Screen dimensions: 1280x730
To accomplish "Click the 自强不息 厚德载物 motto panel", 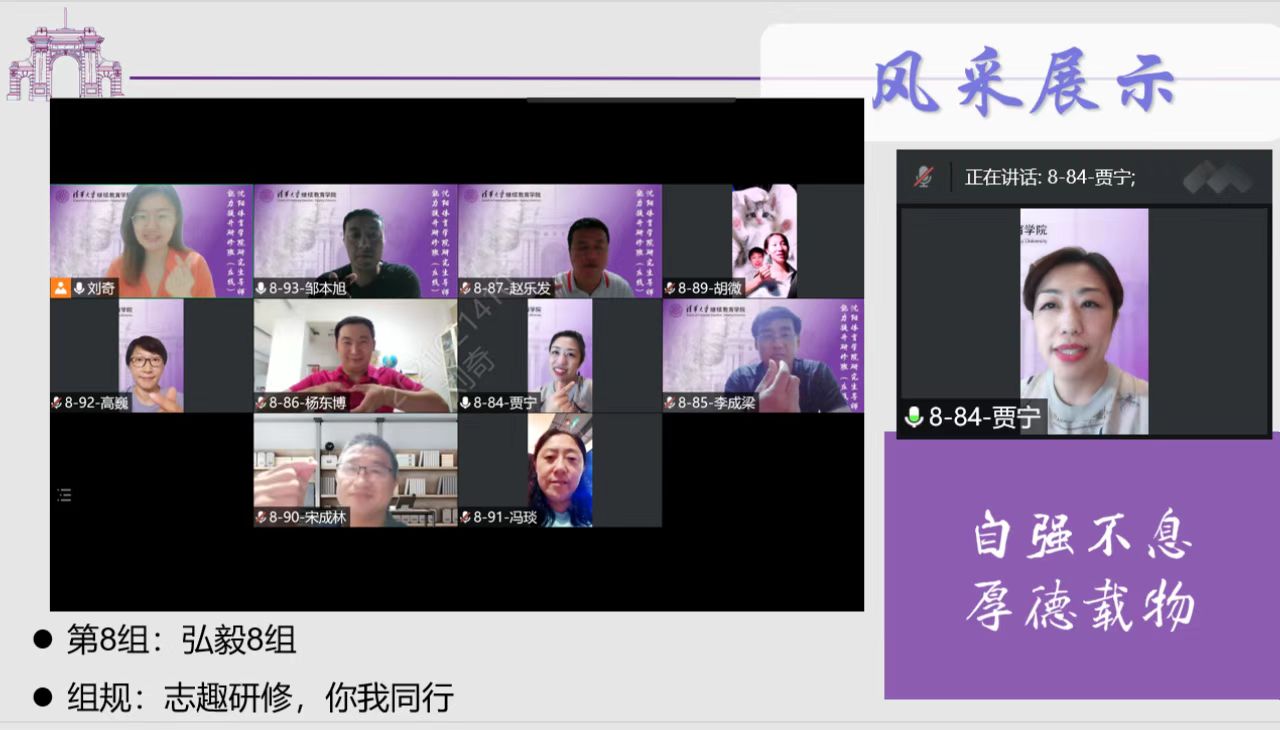I will coord(1080,570).
